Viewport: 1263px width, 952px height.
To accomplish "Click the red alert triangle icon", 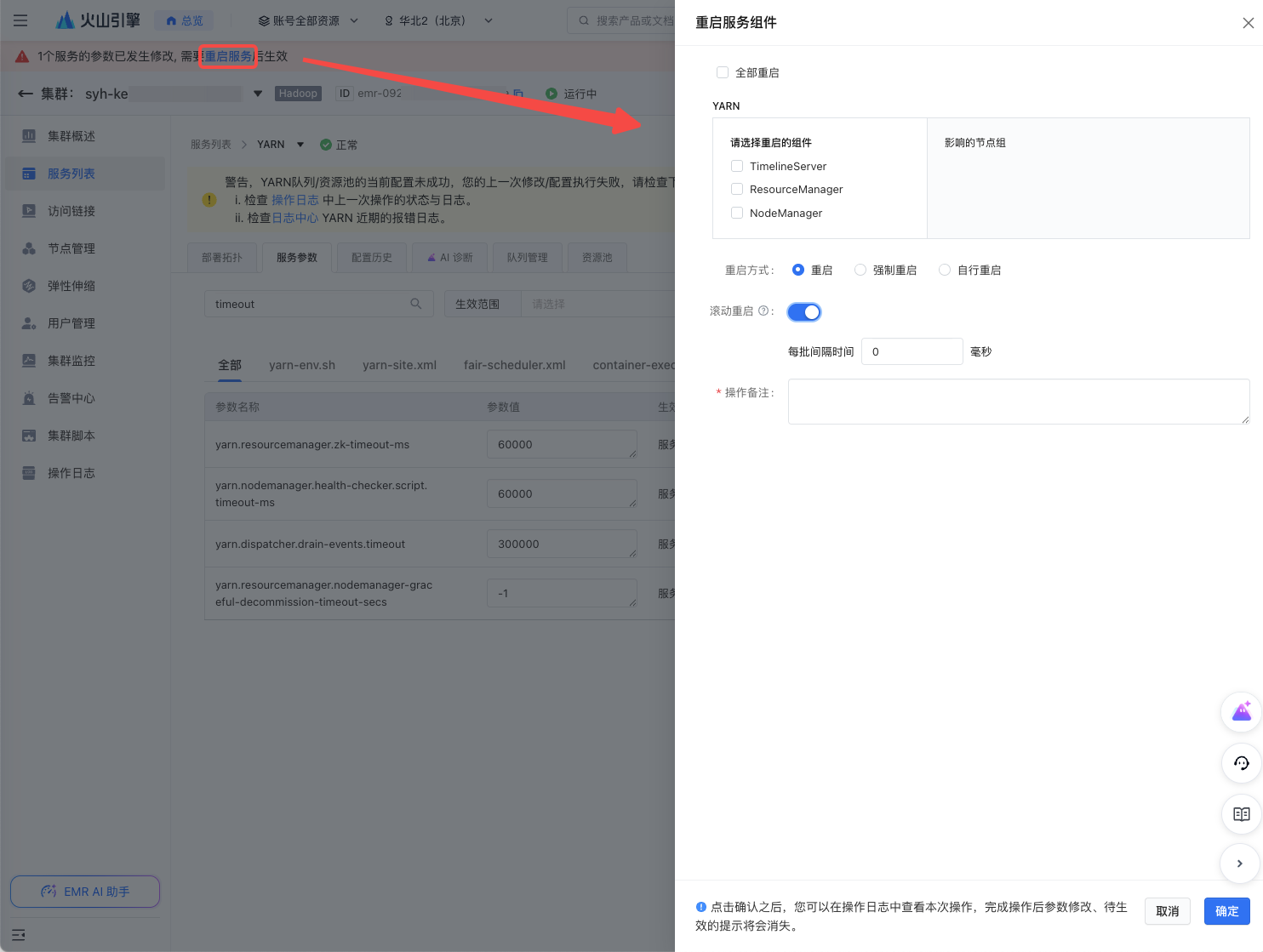I will (x=22, y=56).
